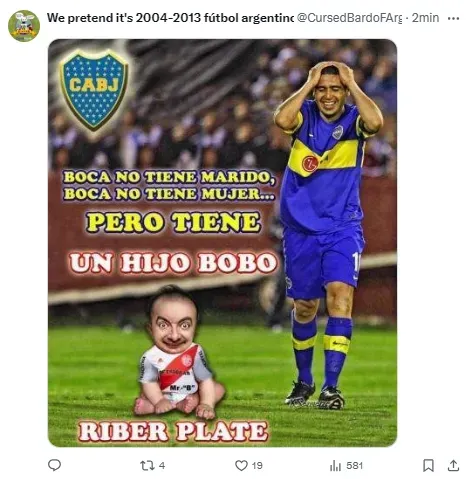Image resolution: width=472 pixels, height=479 pixels.
Task: Share the post with upload arrow icon
Action: (453, 465)
